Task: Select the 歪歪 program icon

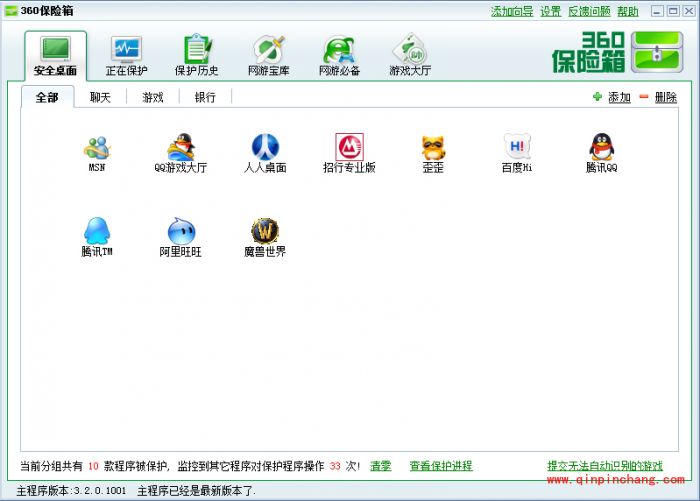Action: (x=433, y=148)
